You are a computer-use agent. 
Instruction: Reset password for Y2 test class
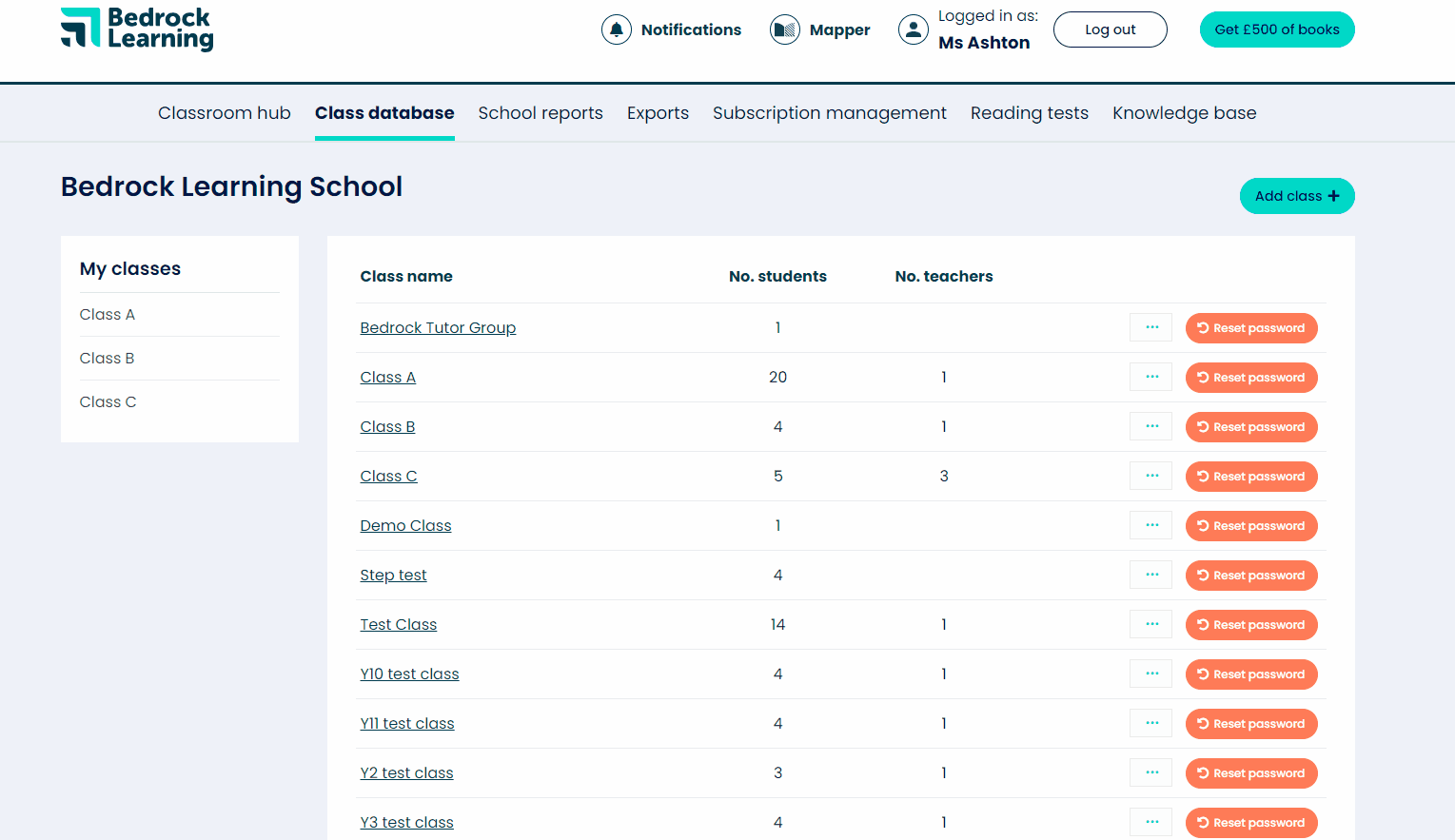tap(1251, 773)
